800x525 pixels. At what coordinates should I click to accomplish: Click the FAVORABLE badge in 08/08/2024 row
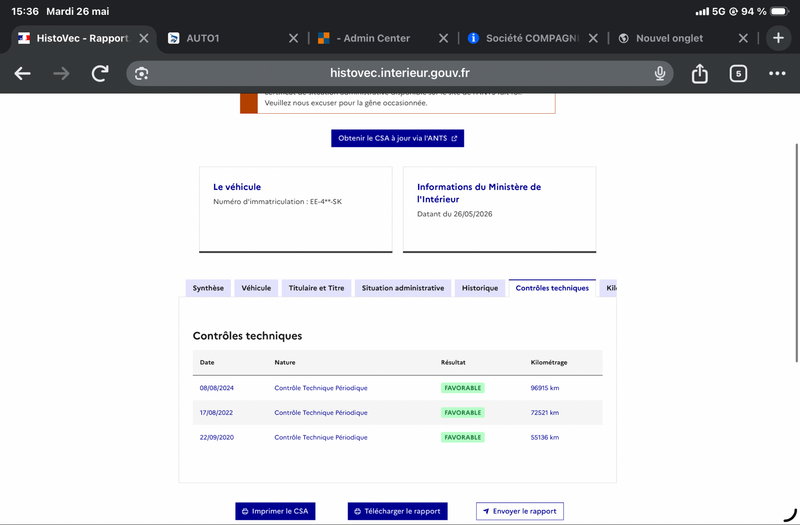pyautogui.click(x=463, y=388)
